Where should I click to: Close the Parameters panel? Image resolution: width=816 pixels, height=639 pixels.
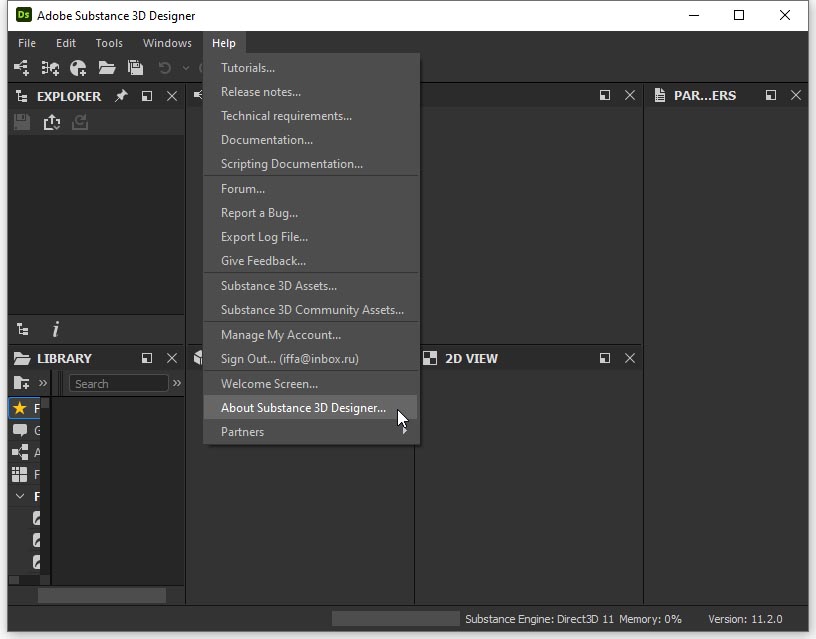pos(796,95)
